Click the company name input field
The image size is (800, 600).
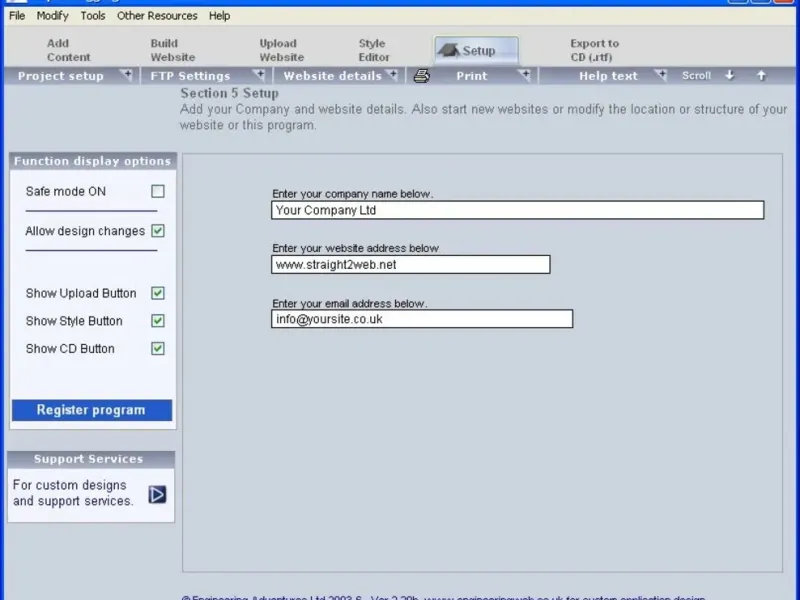pos(517,210)
